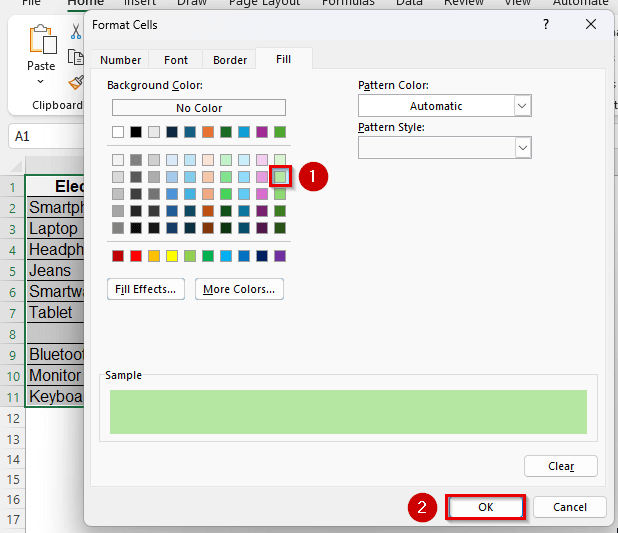Open the Pattern Style dropdown

521,147
